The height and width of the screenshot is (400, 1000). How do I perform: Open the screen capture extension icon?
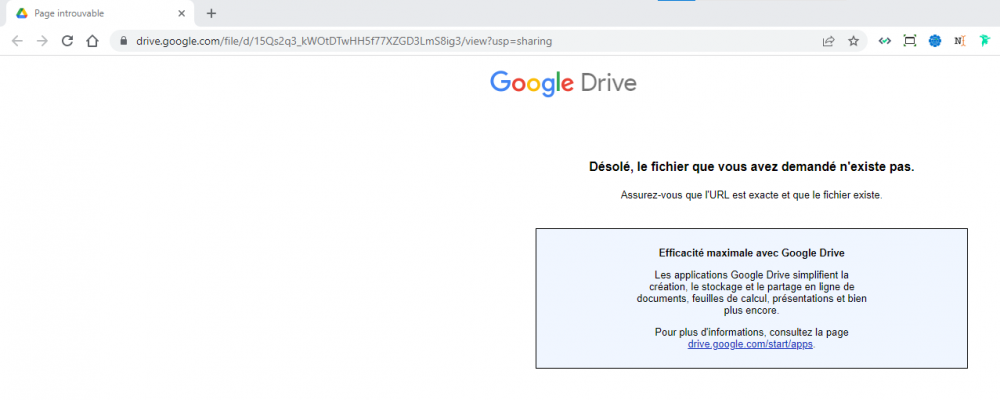tap(909, 41)
